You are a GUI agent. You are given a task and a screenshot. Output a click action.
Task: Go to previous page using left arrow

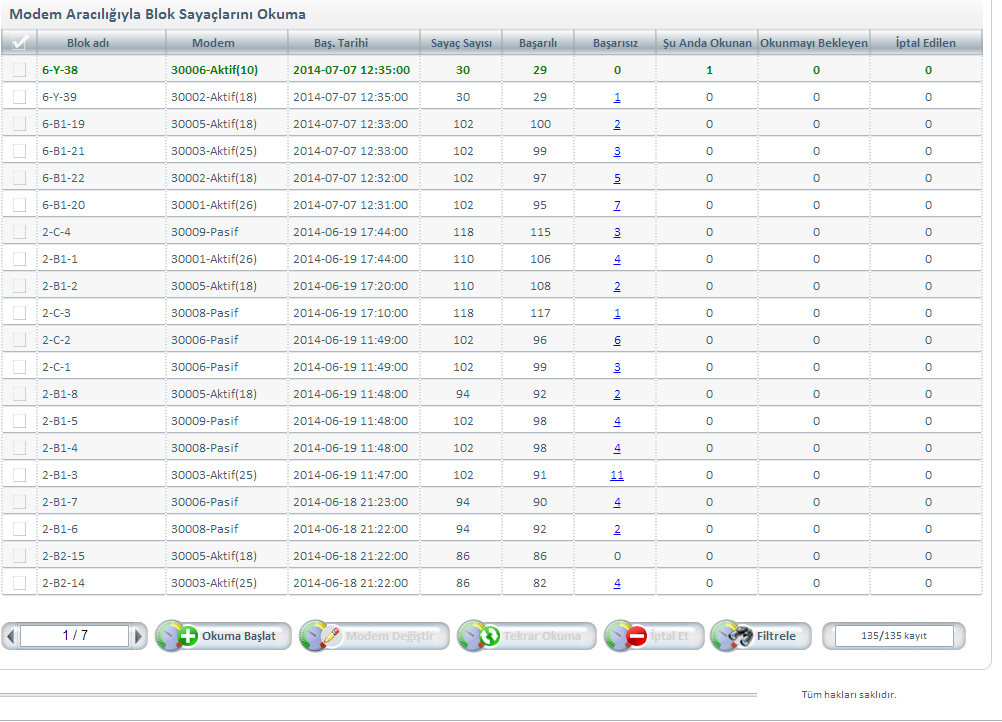click(x=10, y=636)
